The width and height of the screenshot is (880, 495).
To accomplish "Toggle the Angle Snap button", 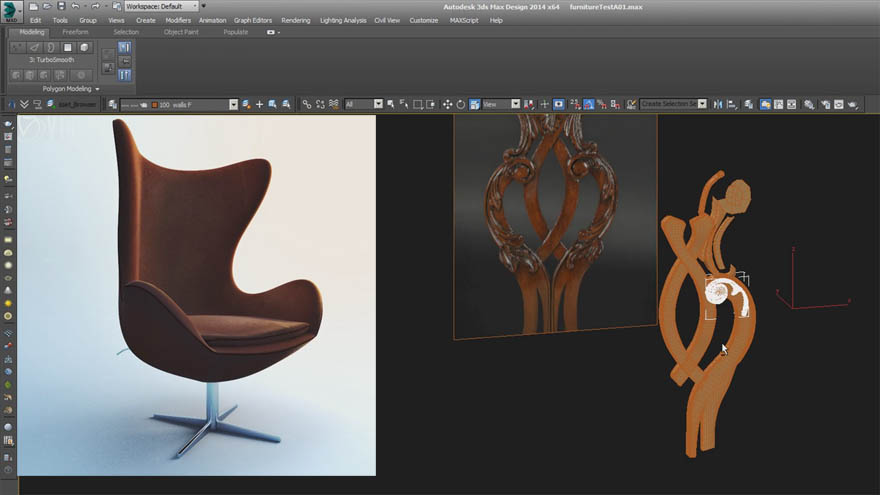I will [x=588, y=104].
